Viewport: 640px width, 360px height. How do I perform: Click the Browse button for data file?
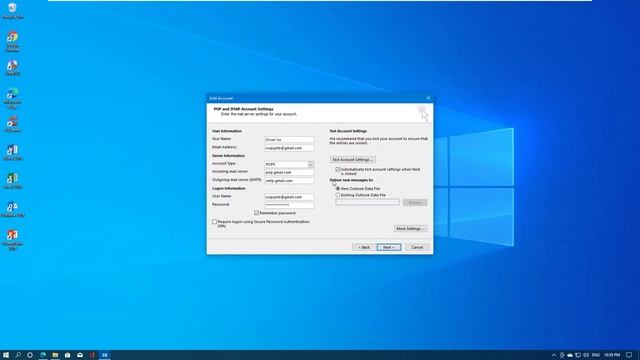(415, 202)
